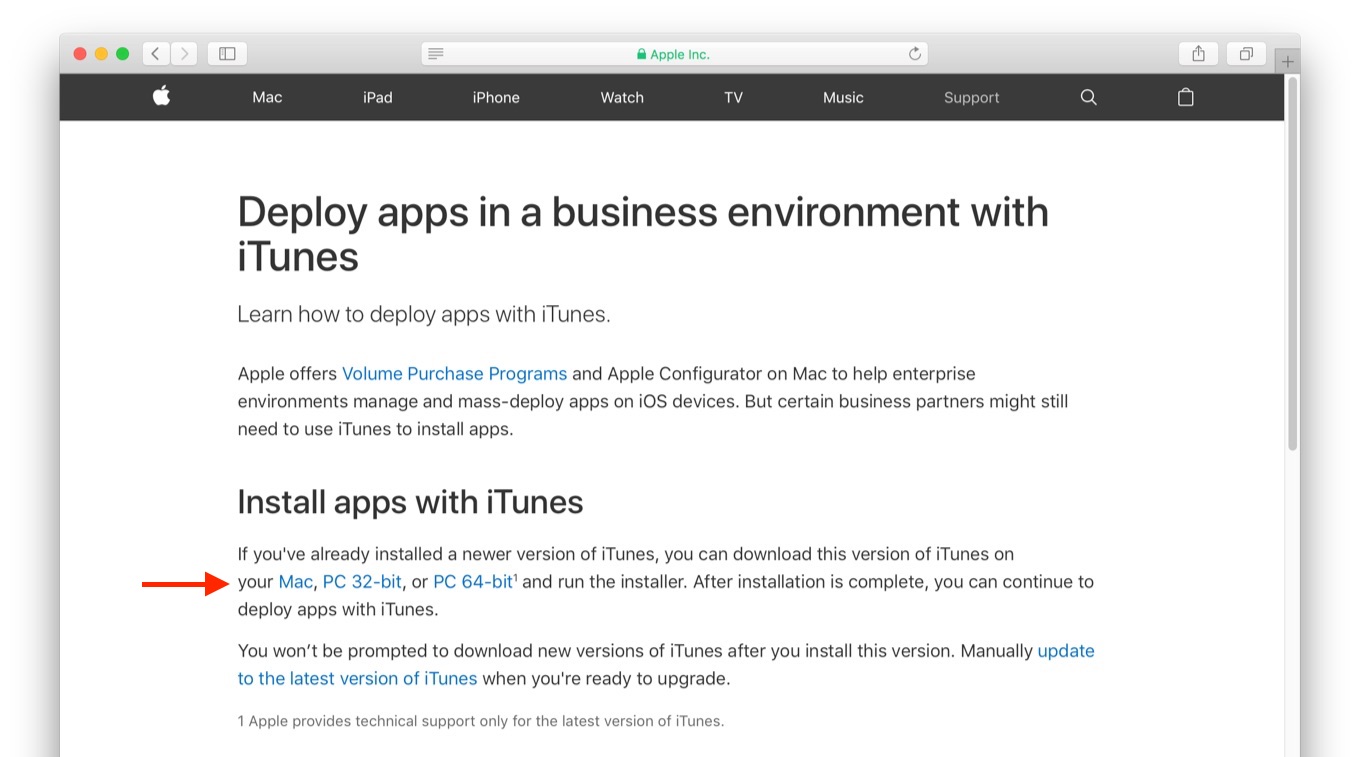The width and height of the screenshot is (1360, 757).
Task: Toggle the Safari sidebar button
Action: tap(227, 54)
